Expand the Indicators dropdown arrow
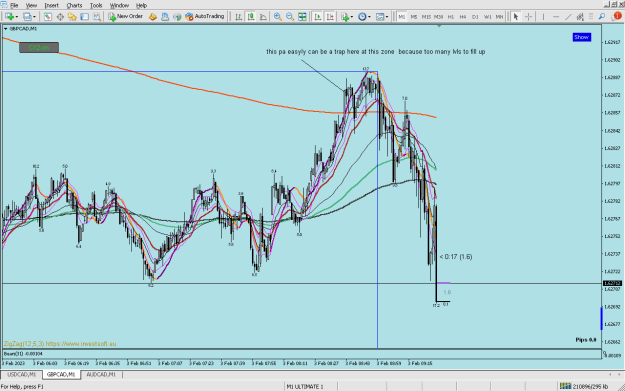The width and height of the screenshot is (625, 391). [352, 17]
